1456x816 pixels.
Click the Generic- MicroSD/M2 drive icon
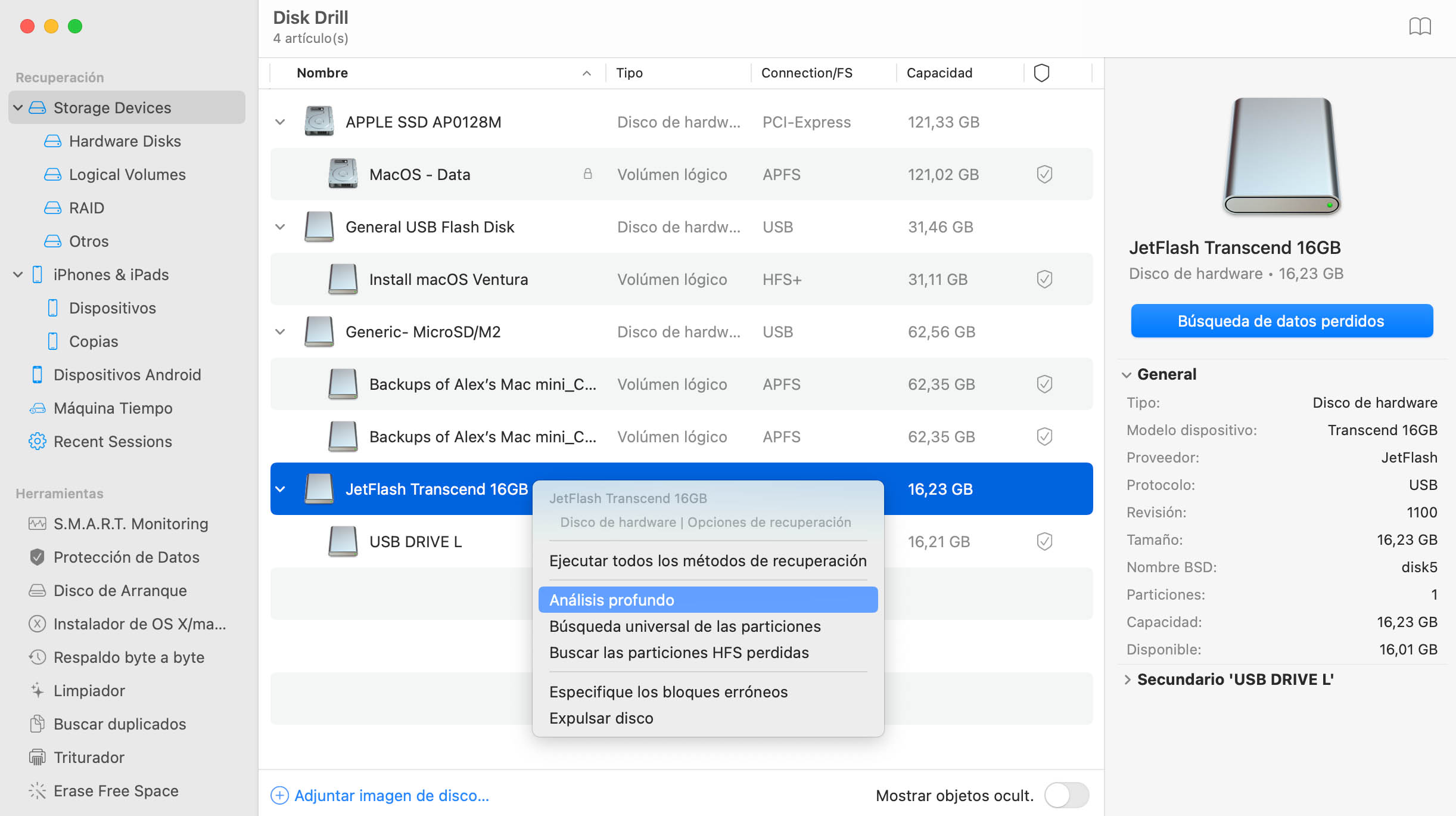click(x=319, y=331)
